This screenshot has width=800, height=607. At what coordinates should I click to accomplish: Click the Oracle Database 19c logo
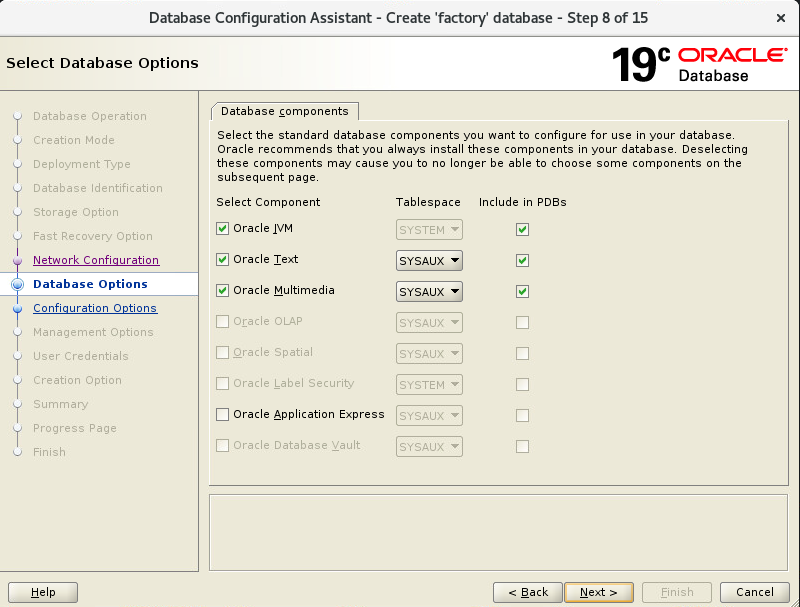(699, 65)
